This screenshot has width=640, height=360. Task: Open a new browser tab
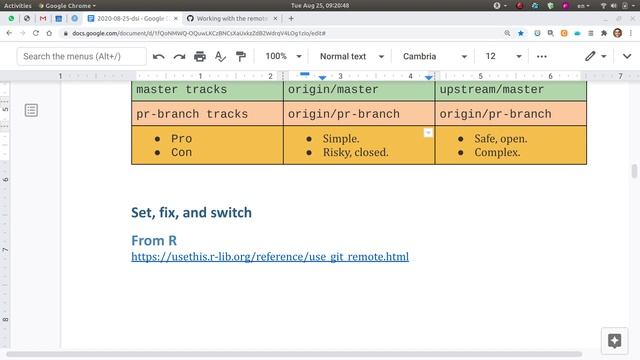coord(291,18)
